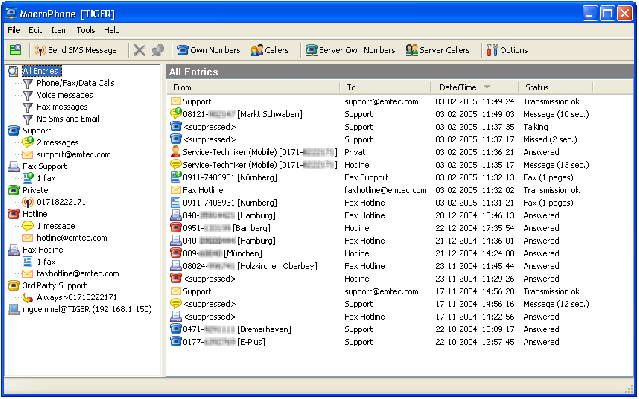Open the Options toolbar icon
The height and width of the screenshot is (399, 639).
[507, 50]
